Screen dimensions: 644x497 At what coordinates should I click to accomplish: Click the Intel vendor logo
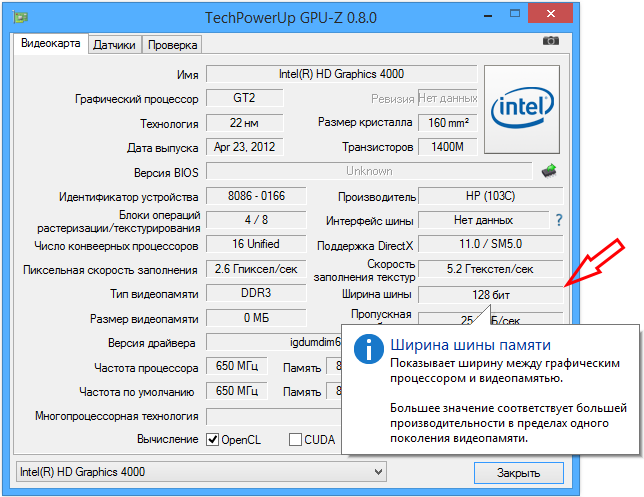coord(522,109)
